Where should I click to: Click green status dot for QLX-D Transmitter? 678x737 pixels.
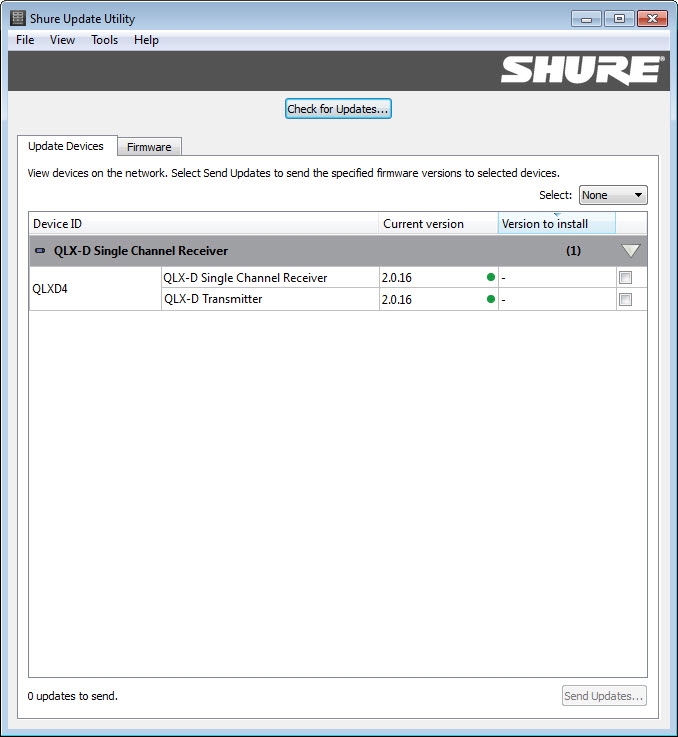coord(491,299)
